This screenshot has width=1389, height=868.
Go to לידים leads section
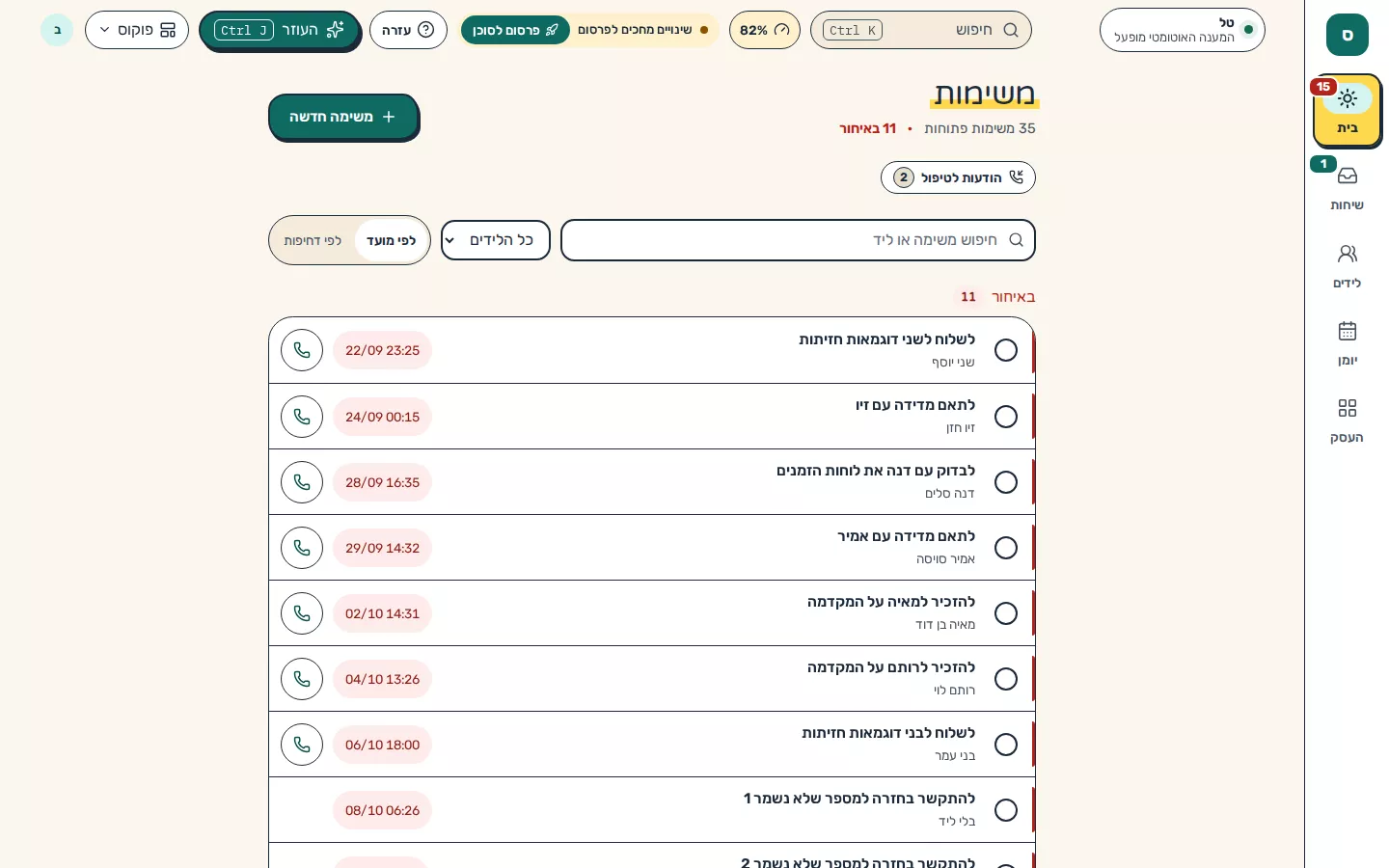coord(1347,266)
